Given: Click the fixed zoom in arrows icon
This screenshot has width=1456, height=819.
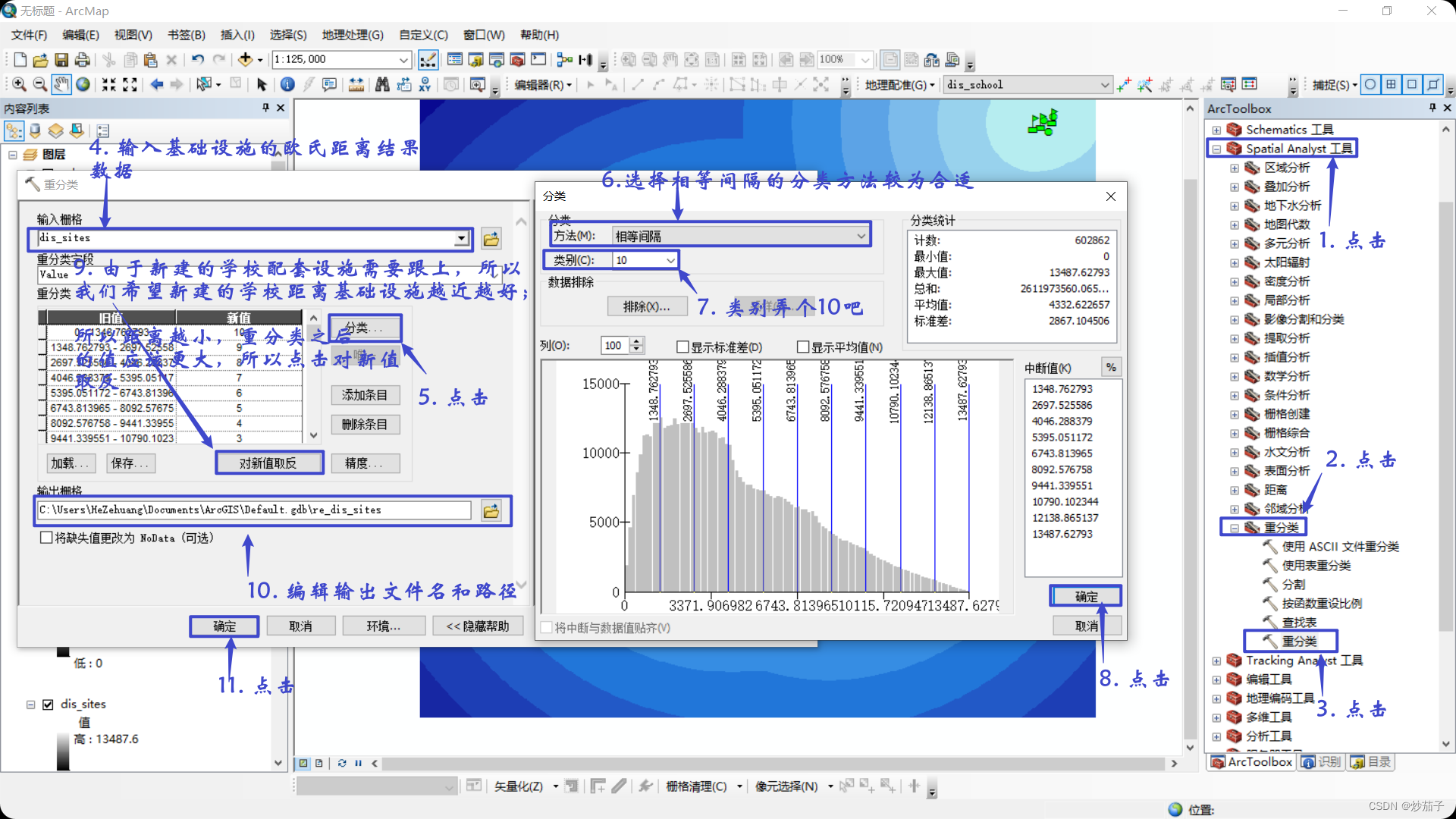Looking at the screenshot, I should [109, 84].
